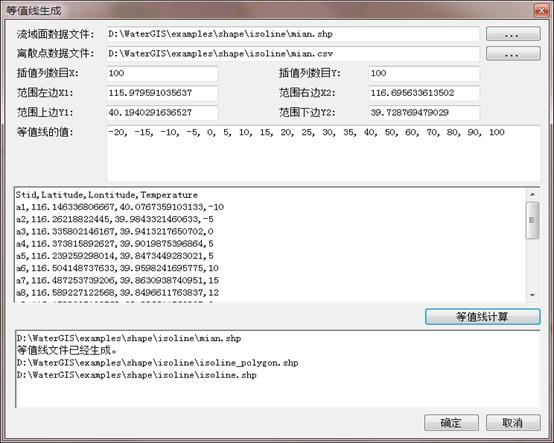Click the isoline_polygon.shp output path
Image resolution: width=554 pixels, height=443 pixels.
click(157, 363)
